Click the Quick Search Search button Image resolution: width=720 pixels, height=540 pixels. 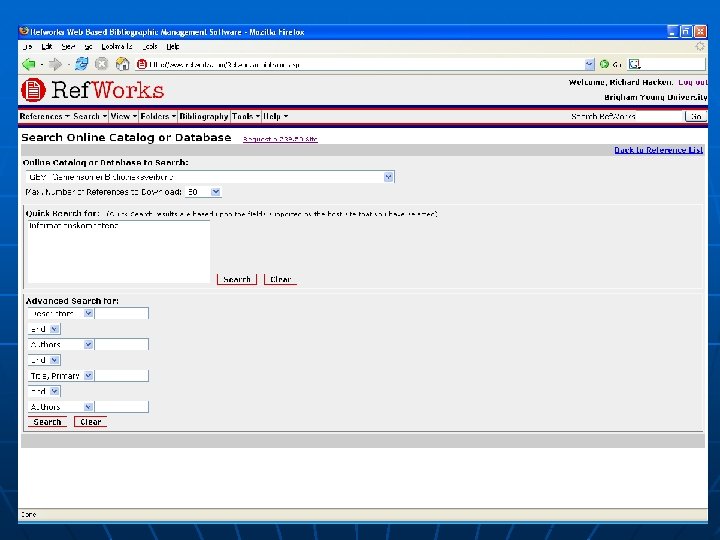coord(236,279)
